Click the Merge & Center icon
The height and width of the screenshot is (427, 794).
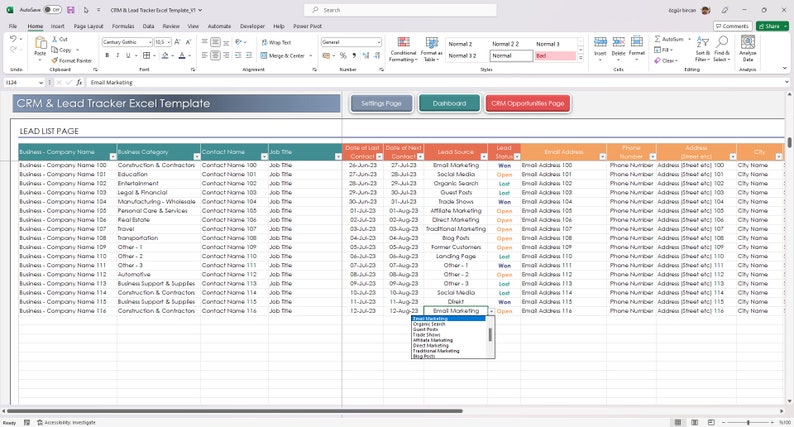click(264, 55)
